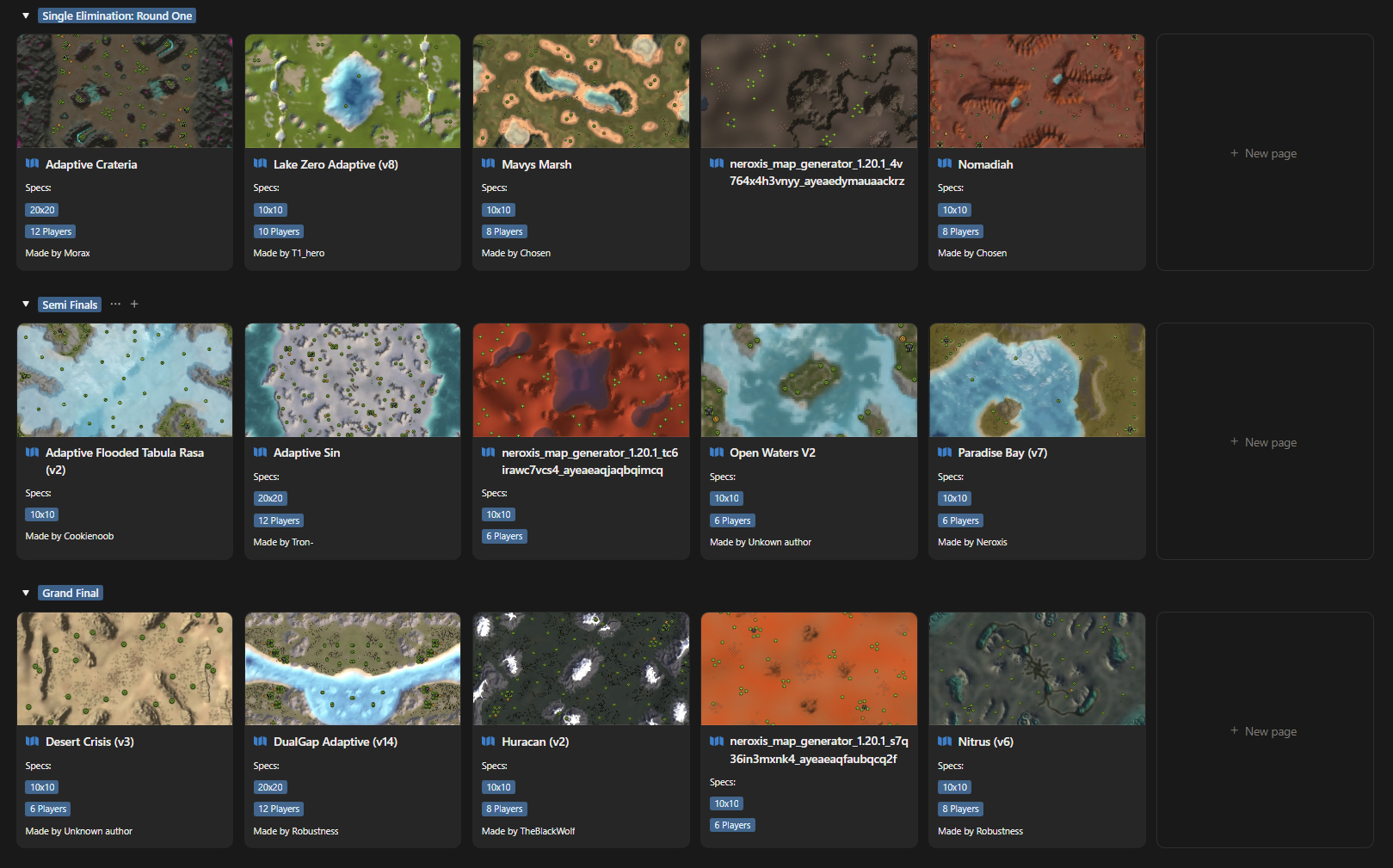Click the Nomadiah page title
This screenshot has height=868, width=1393.
(985, 164)
